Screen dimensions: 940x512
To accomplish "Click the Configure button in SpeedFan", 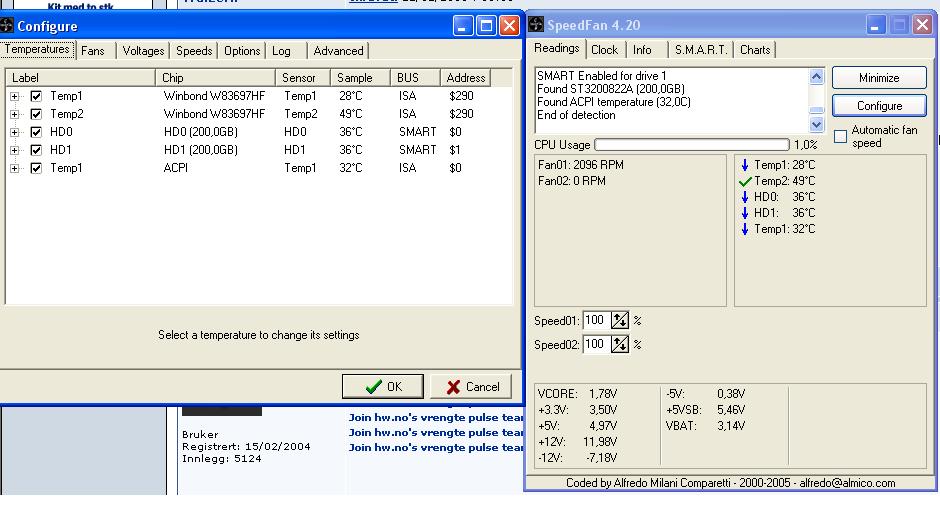I will (879, 106).
